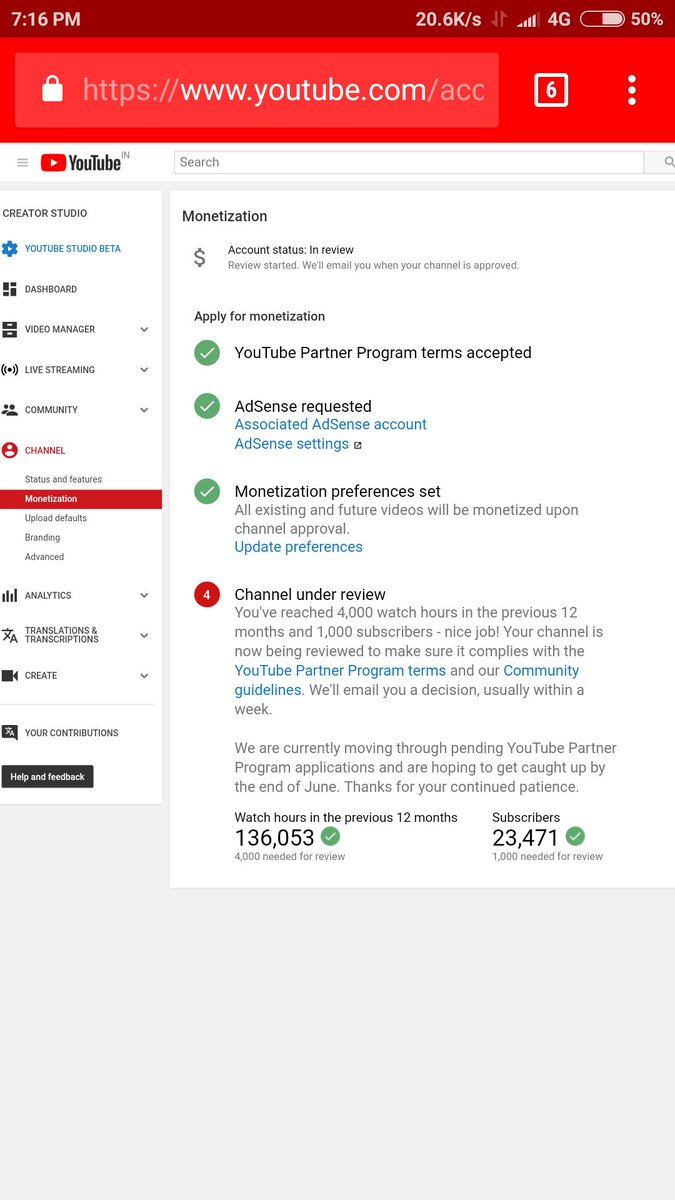Click Update preferences link
Image resolution: width=675 pixels, height=1200 pixels.
299,547
